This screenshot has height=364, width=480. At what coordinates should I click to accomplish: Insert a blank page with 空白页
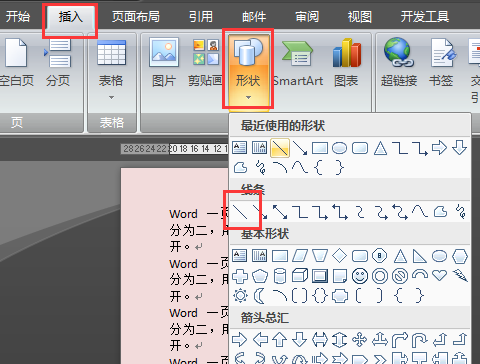16,63
